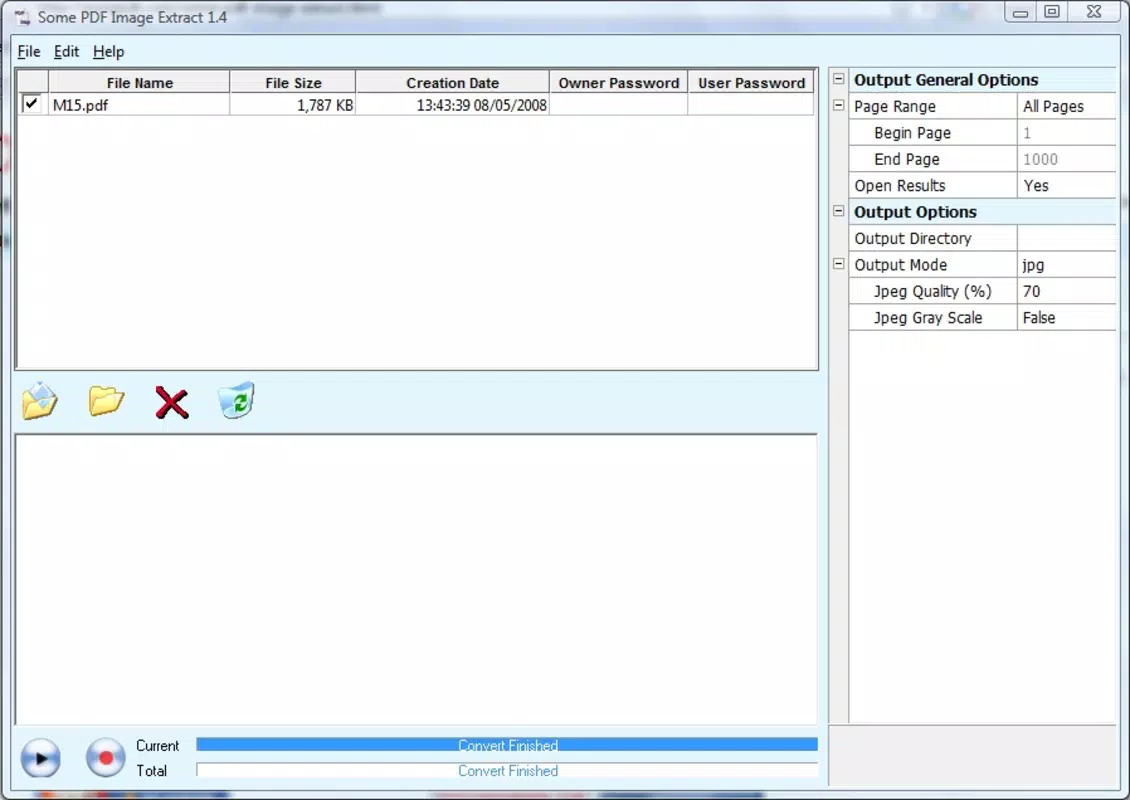Click the Begin Page value 1

(x=1067, y=133)
